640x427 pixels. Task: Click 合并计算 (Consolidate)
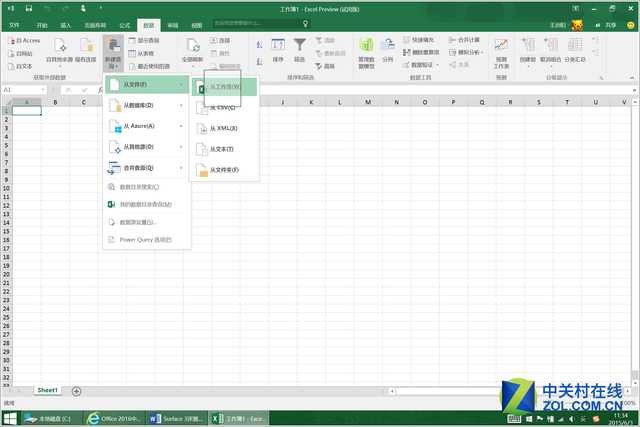pos(464,40)
